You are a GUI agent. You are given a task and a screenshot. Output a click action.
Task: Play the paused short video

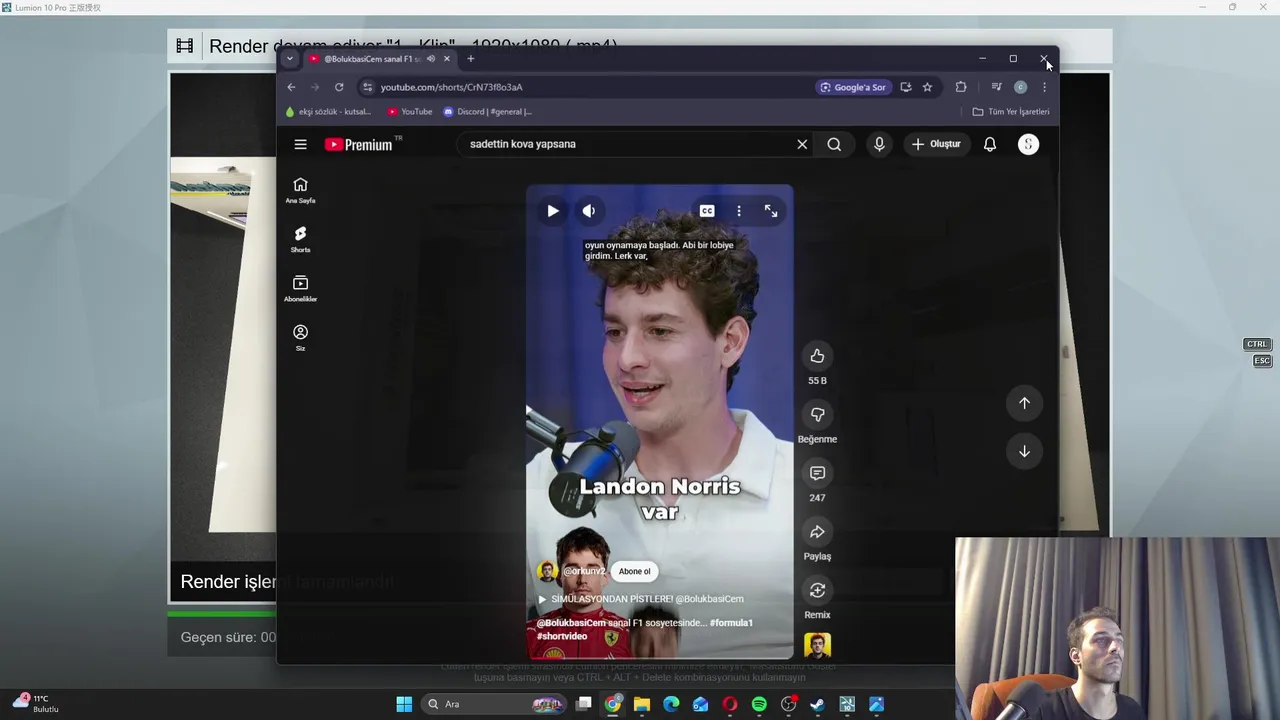[x=553, y=211]
